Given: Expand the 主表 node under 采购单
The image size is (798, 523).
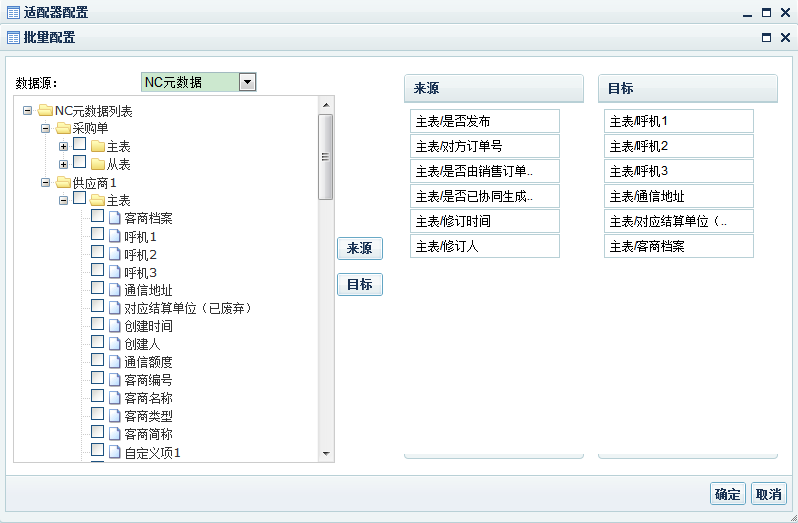Looking at the screenshot, I should tap(63, 147).
